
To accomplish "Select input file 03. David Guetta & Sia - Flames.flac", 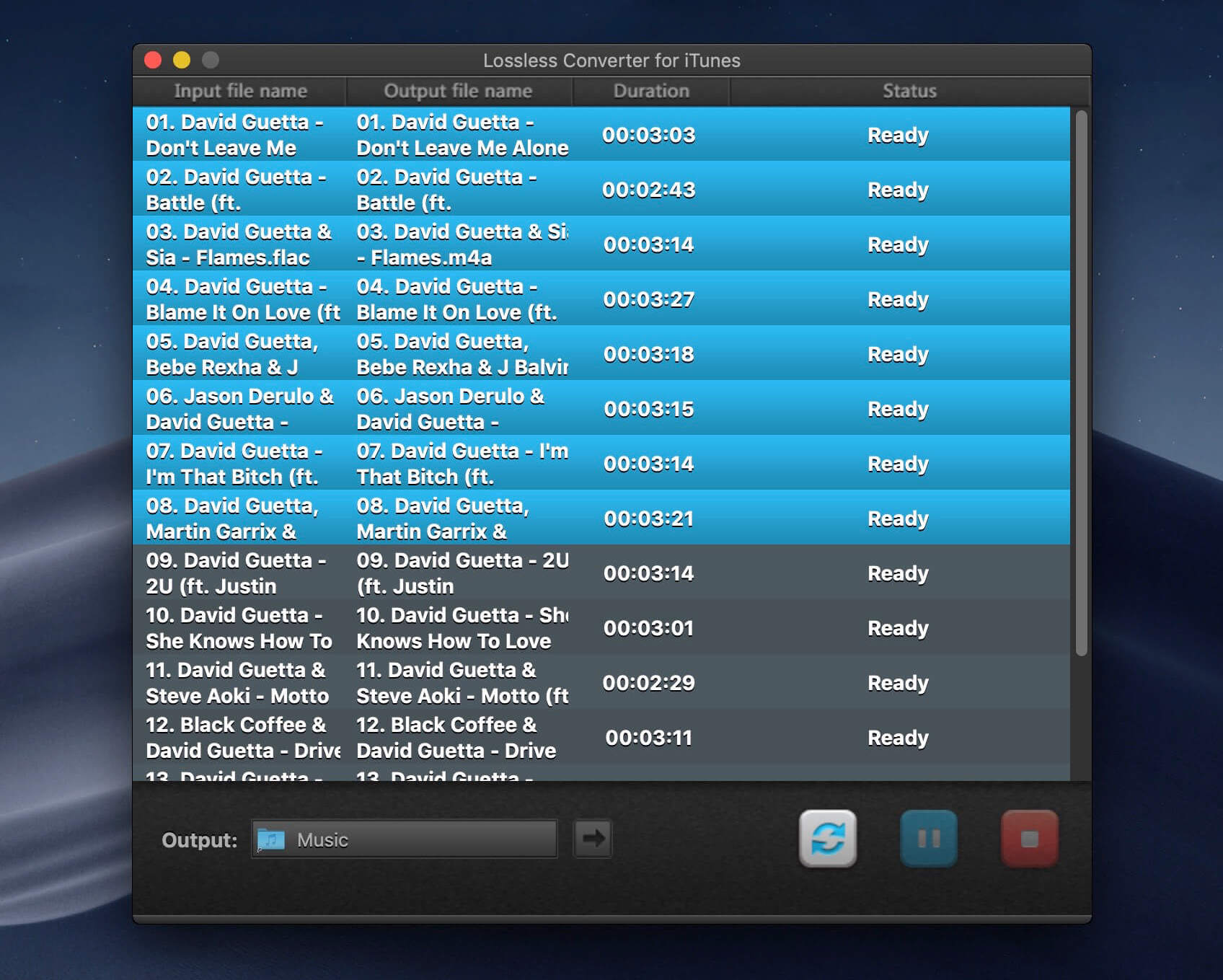I will coord(239,244).
